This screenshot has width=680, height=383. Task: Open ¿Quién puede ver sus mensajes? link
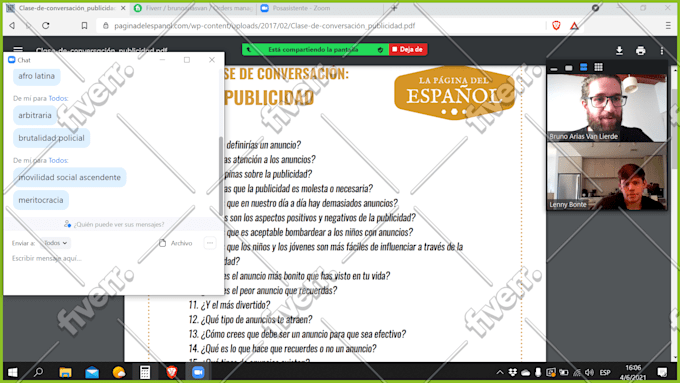114,224
